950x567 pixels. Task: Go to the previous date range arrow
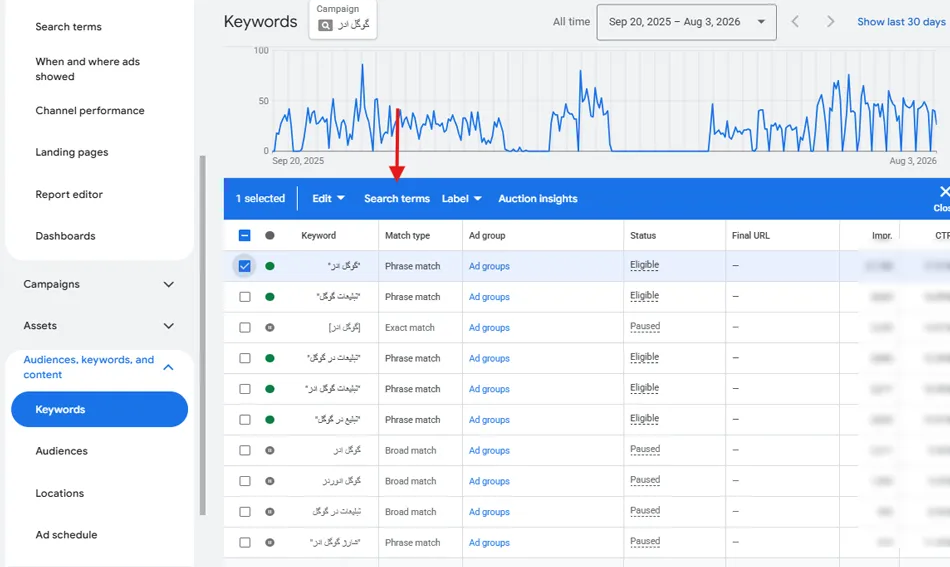795,22
